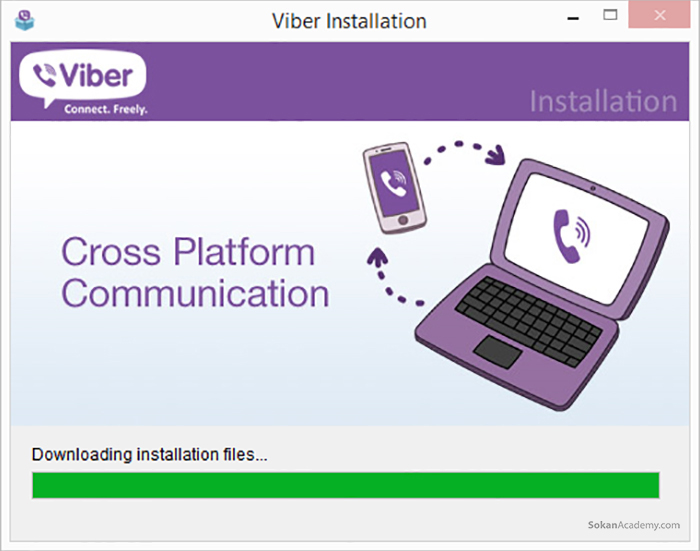Click the Viber speech-bubble logo

pyautogui.click(x=83, y=78)
